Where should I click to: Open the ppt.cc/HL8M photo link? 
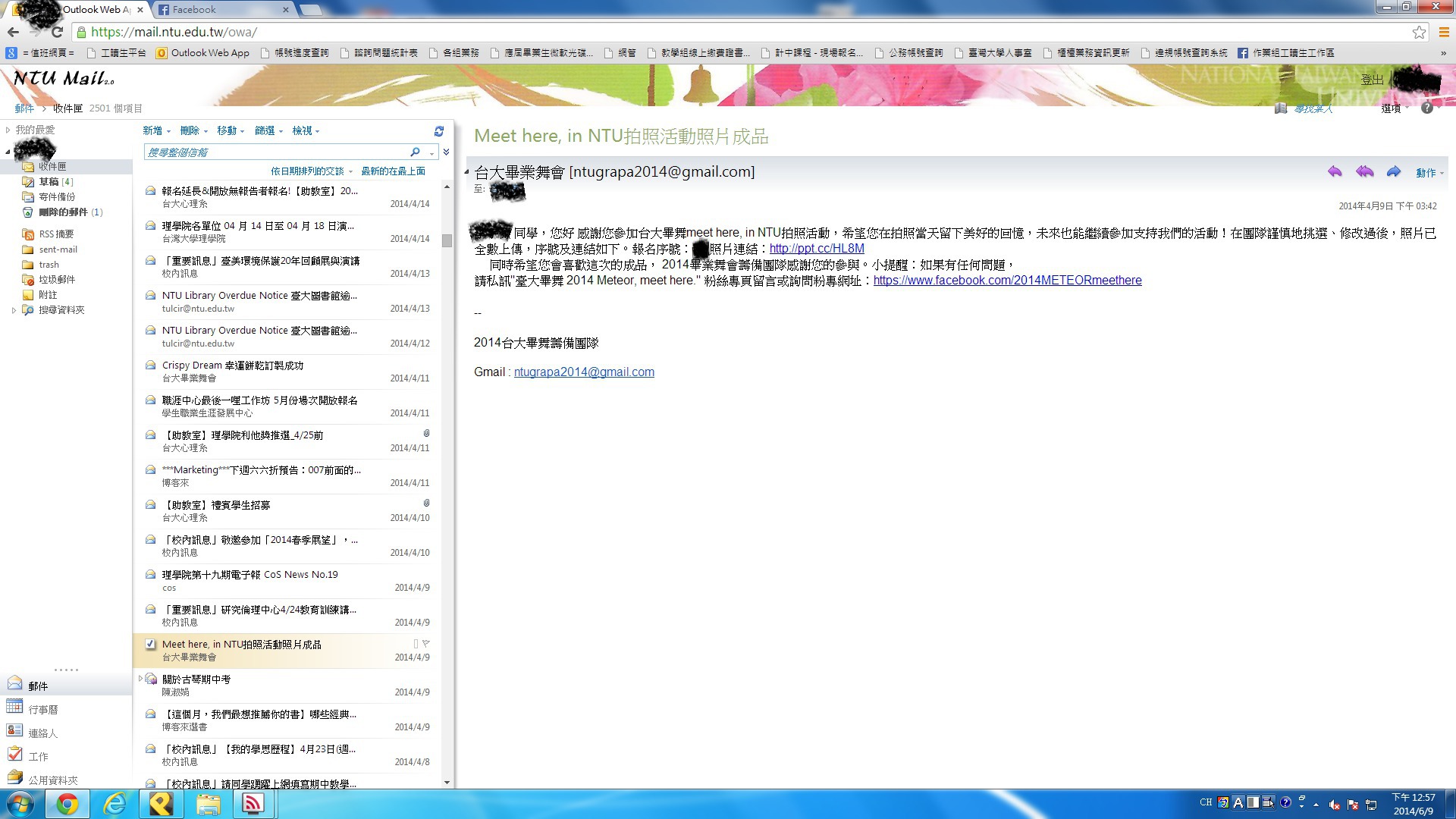pyautogui.click(x=817, y=249)
